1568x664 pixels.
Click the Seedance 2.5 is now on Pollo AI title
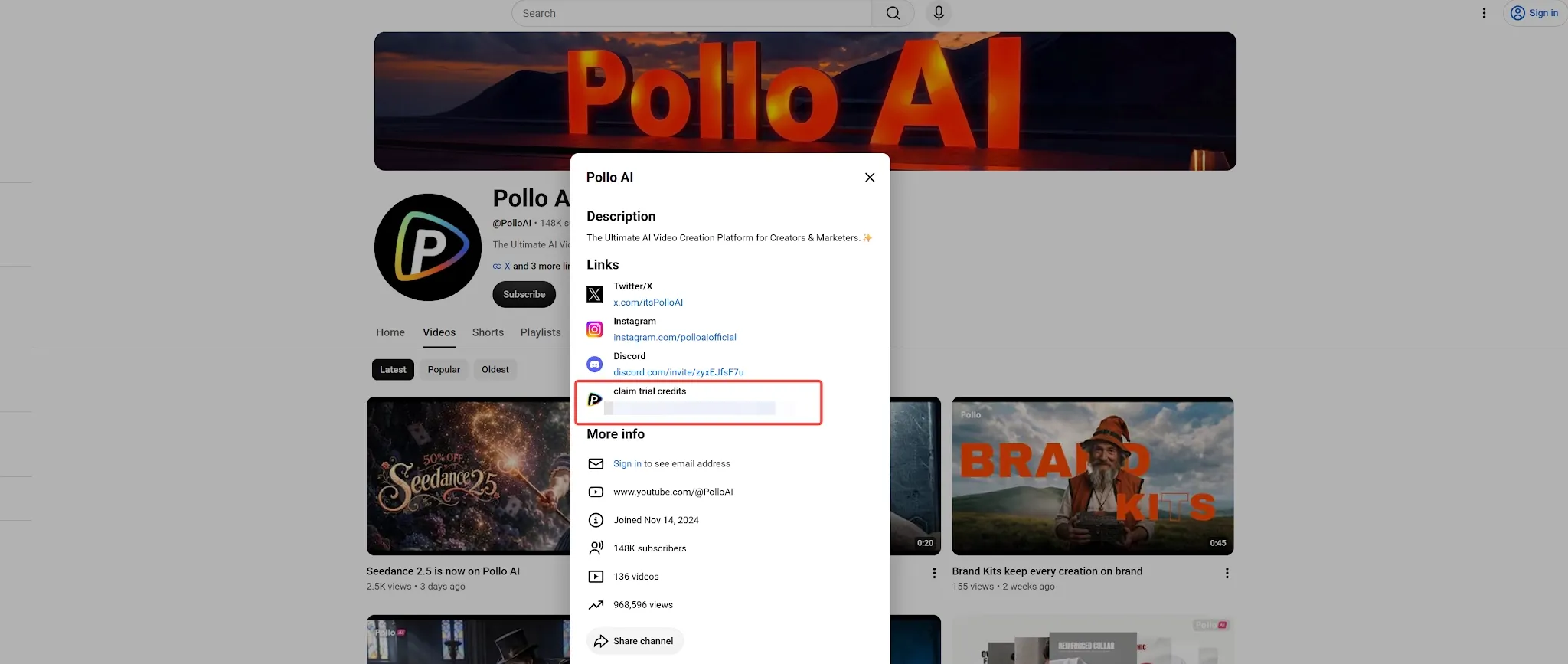pos(443,571)
